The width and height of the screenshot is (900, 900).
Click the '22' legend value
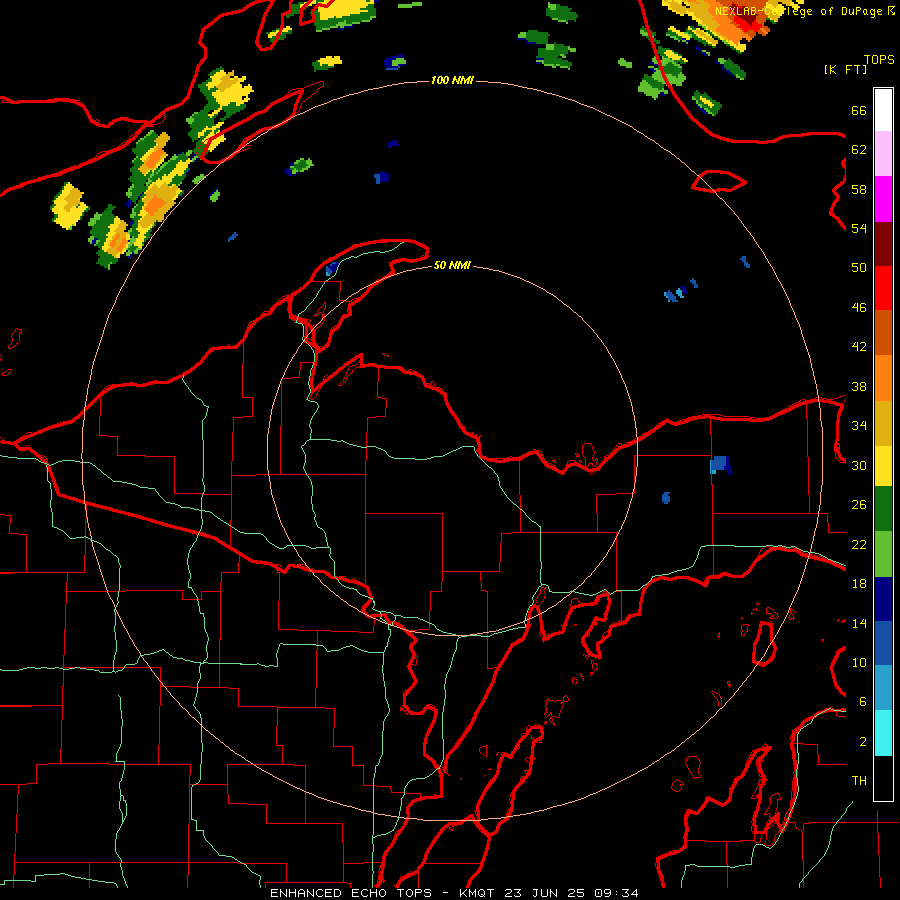859,544
